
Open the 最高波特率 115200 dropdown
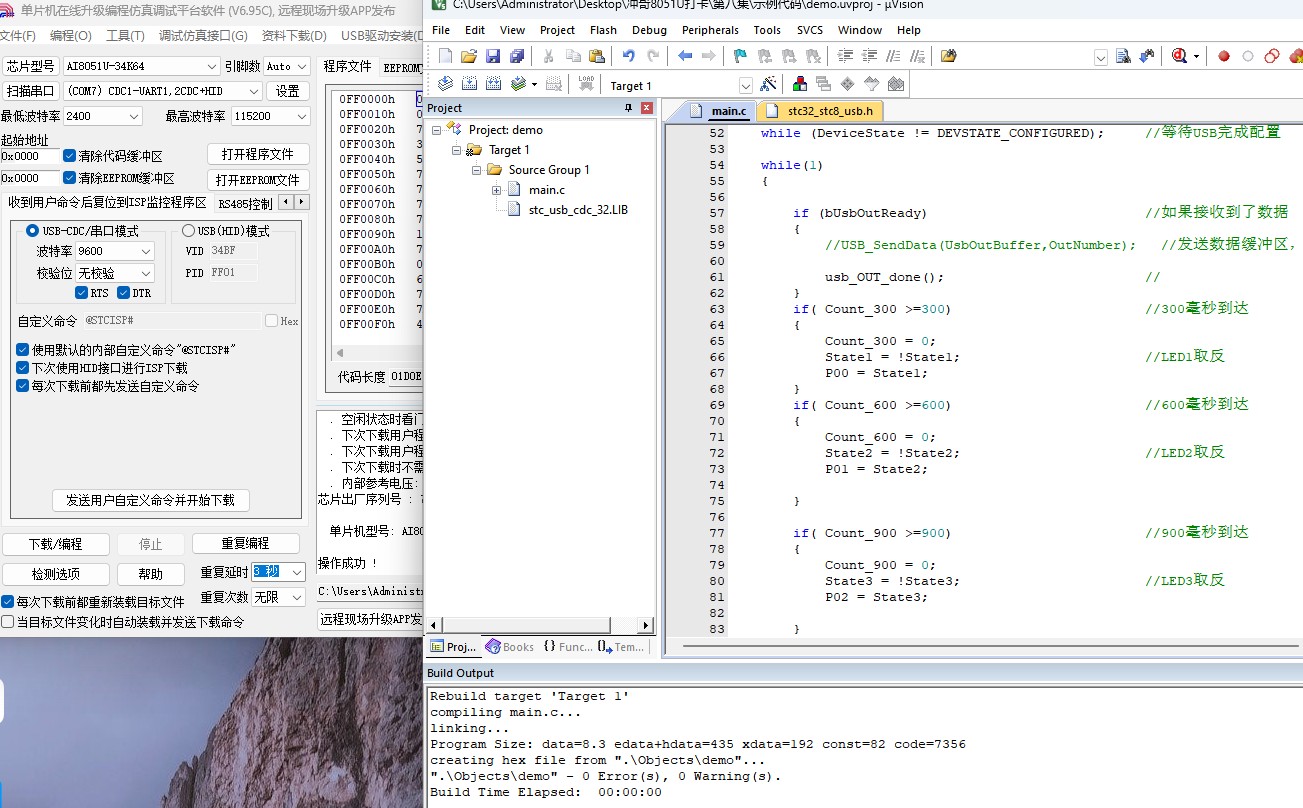271,116
